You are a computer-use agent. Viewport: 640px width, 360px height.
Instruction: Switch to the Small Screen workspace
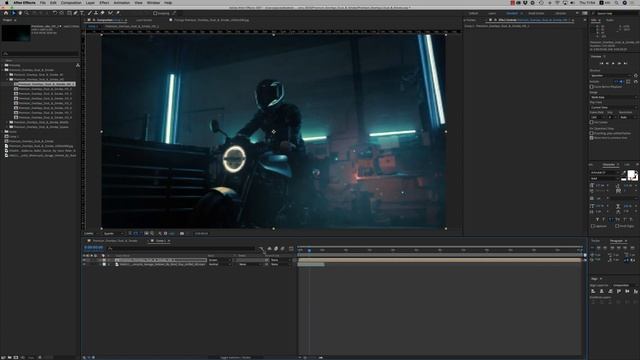pyautogui.click(x=536, y=13)
